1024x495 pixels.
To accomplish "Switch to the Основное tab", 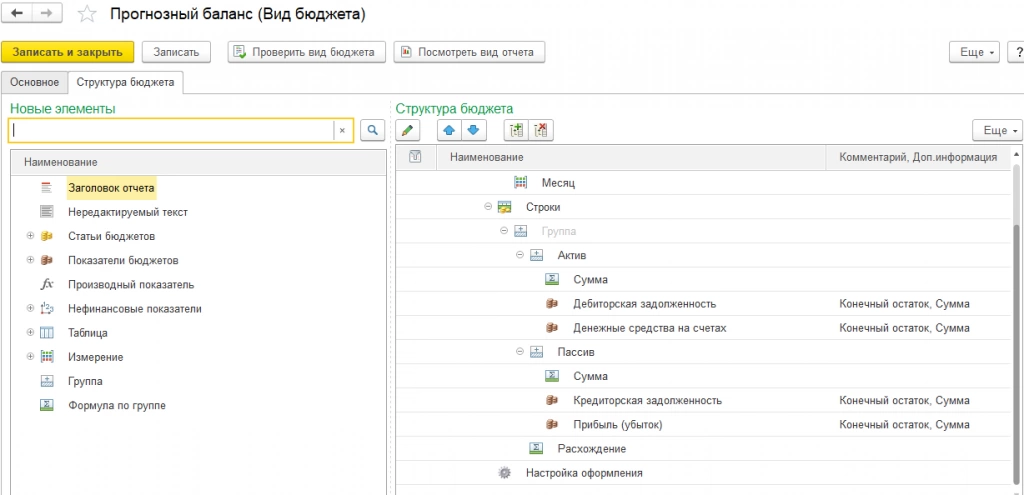I will [34, 82].
